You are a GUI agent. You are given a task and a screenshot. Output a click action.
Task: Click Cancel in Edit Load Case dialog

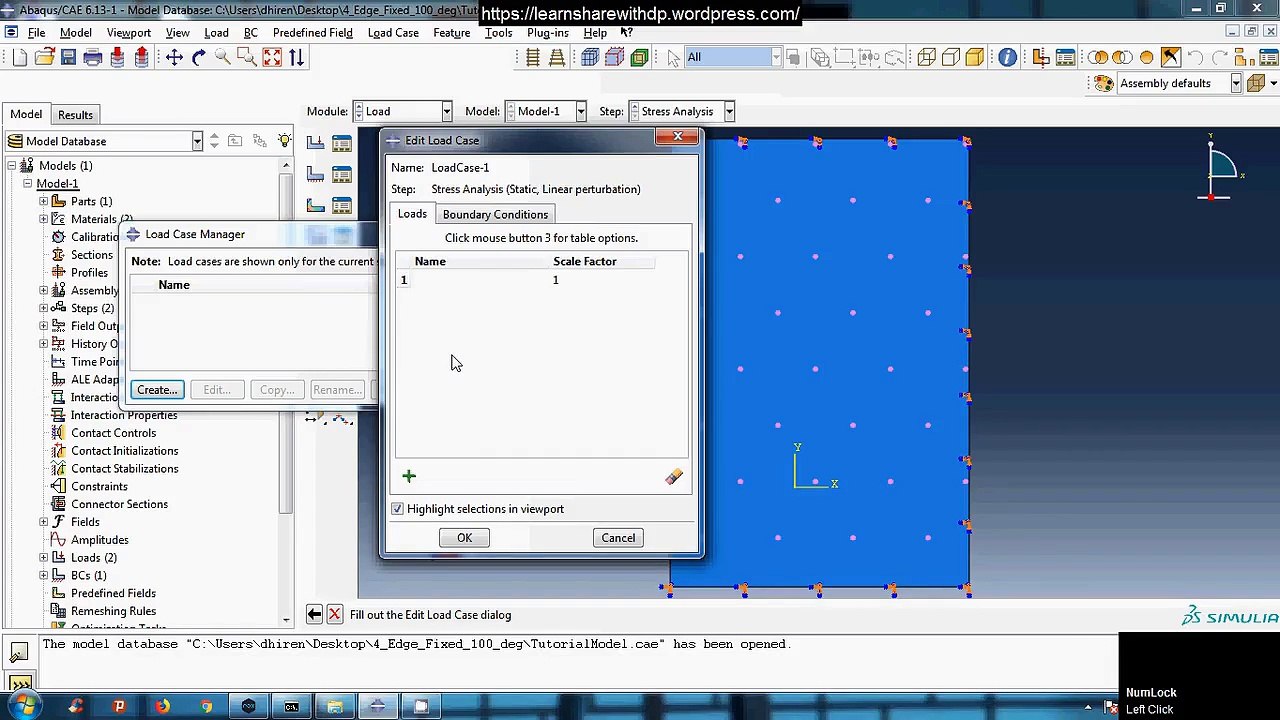click(x=618, y=538)
